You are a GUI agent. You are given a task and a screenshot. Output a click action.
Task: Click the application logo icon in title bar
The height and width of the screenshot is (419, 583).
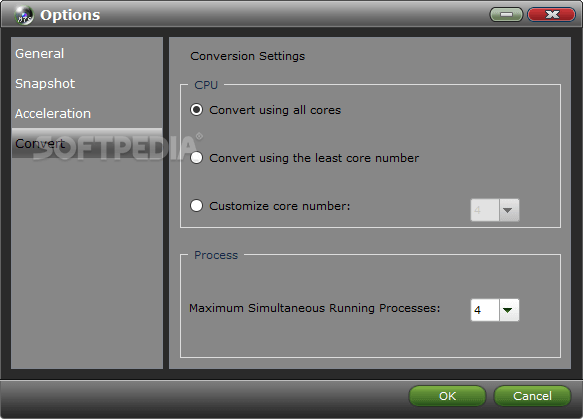(x=24, y=16)
